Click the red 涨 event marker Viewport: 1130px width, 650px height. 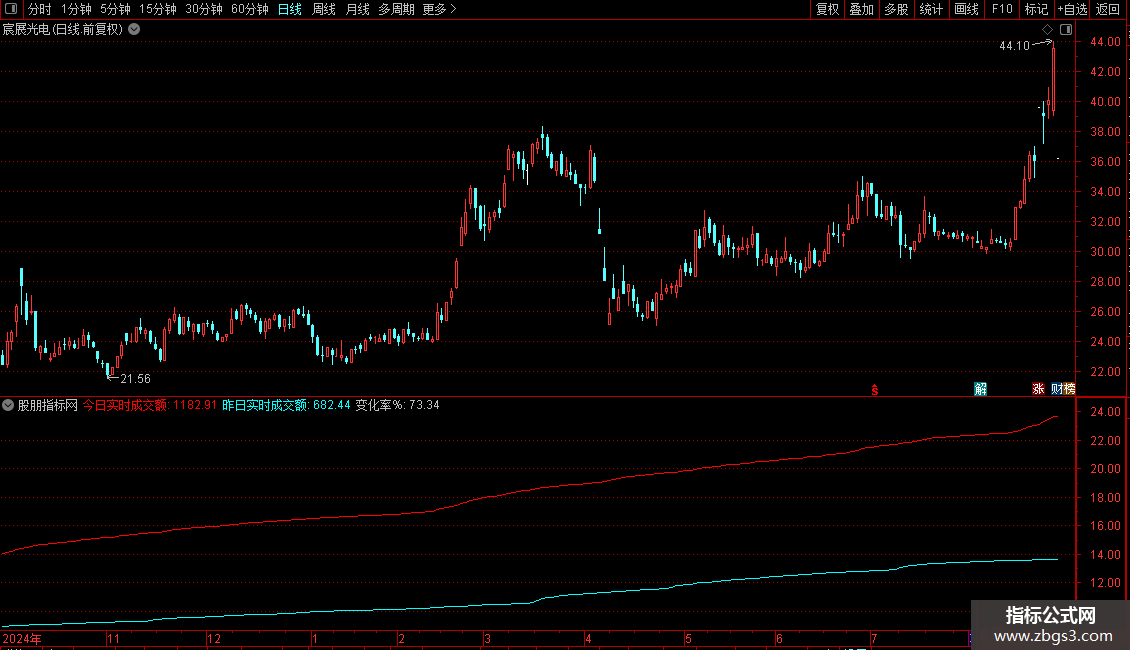pos(1038,389)
